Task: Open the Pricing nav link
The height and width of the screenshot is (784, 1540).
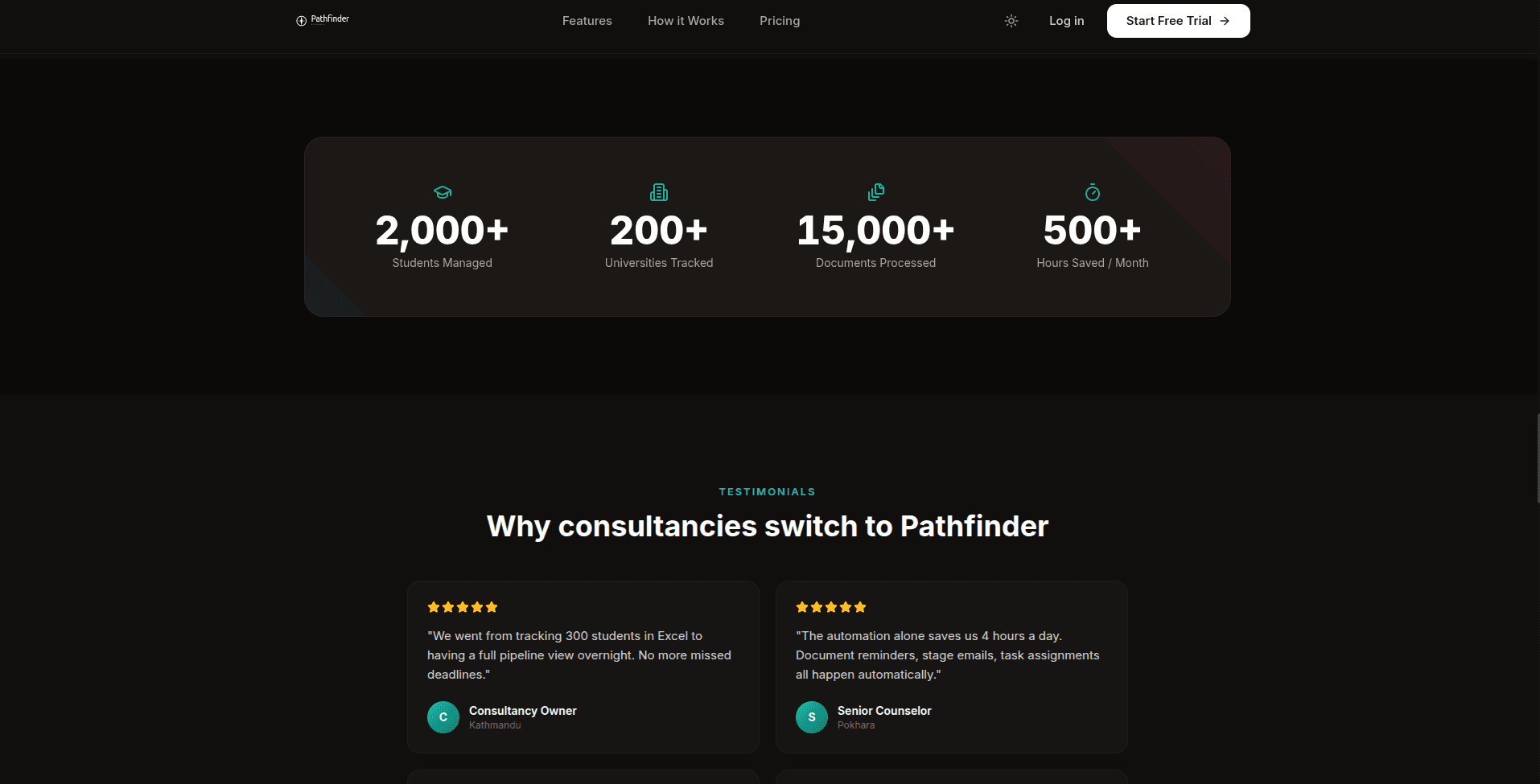Action: [x=780, y=21]
